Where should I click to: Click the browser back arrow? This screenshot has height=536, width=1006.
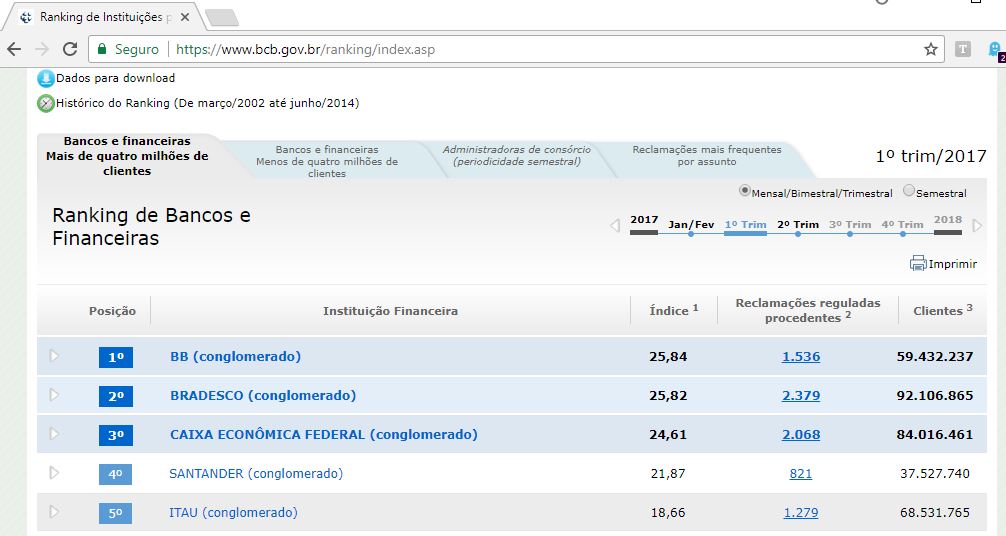pos(14,49)
